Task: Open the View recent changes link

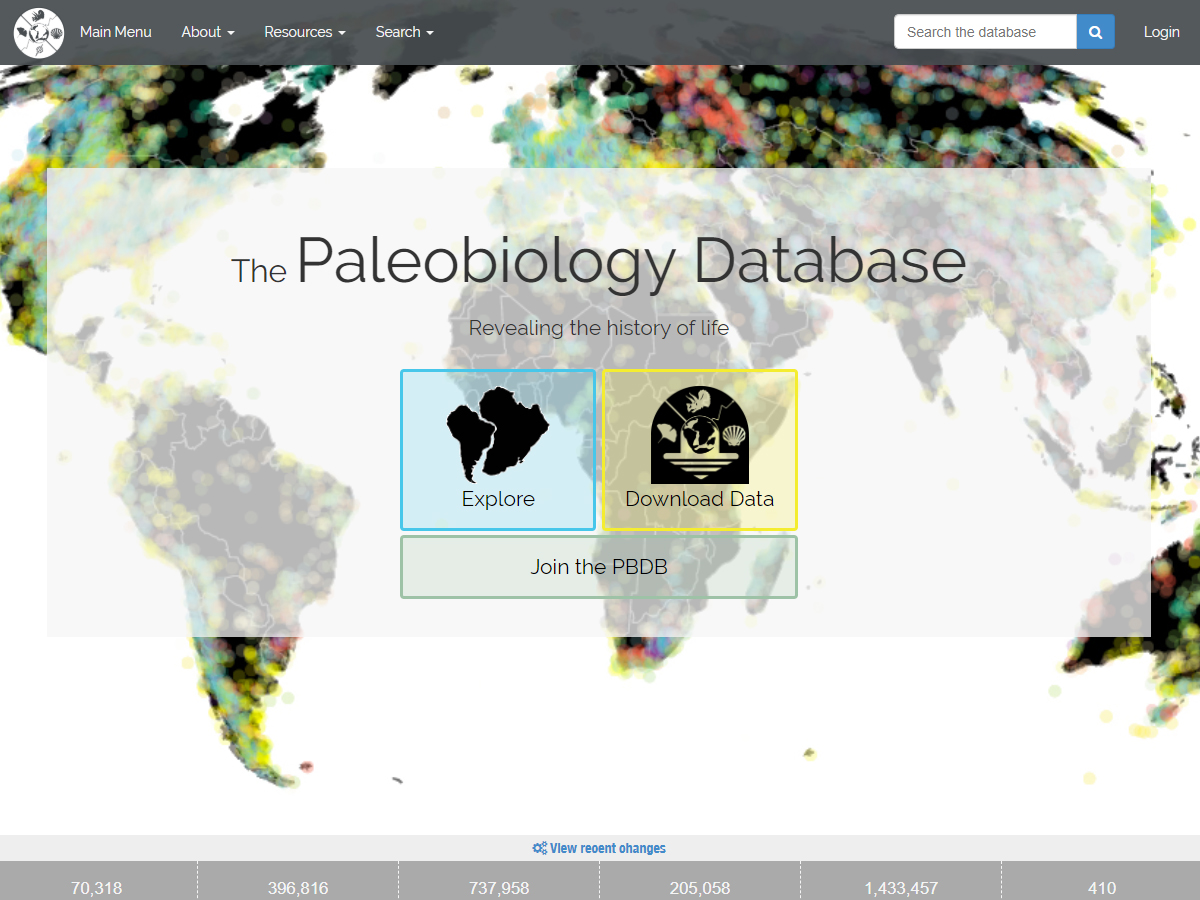Action: point(607,848)
